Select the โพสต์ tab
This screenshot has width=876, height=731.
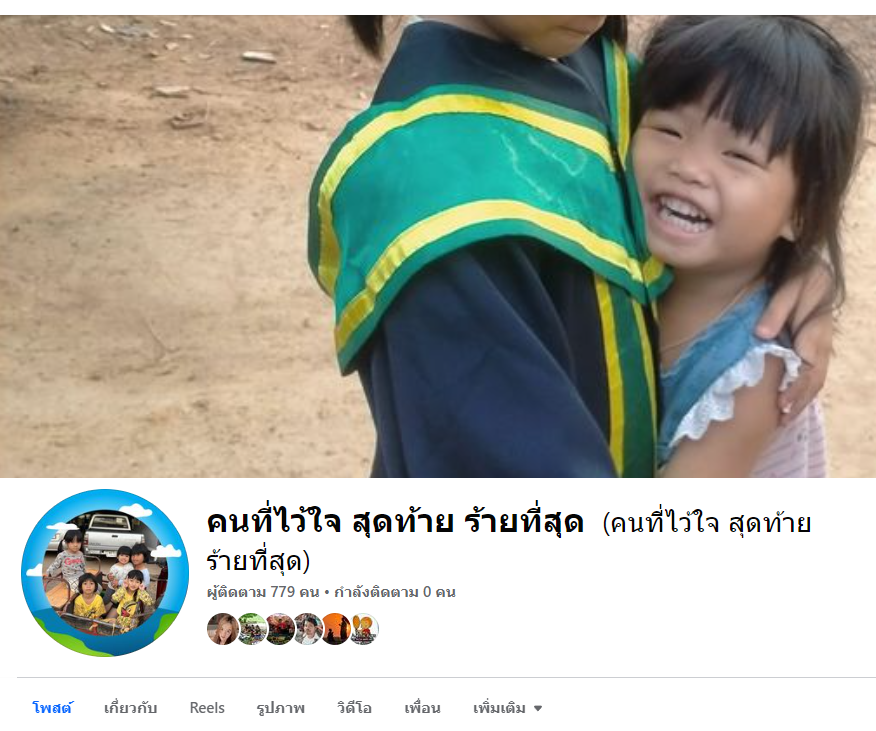click(x=52, y=708)
